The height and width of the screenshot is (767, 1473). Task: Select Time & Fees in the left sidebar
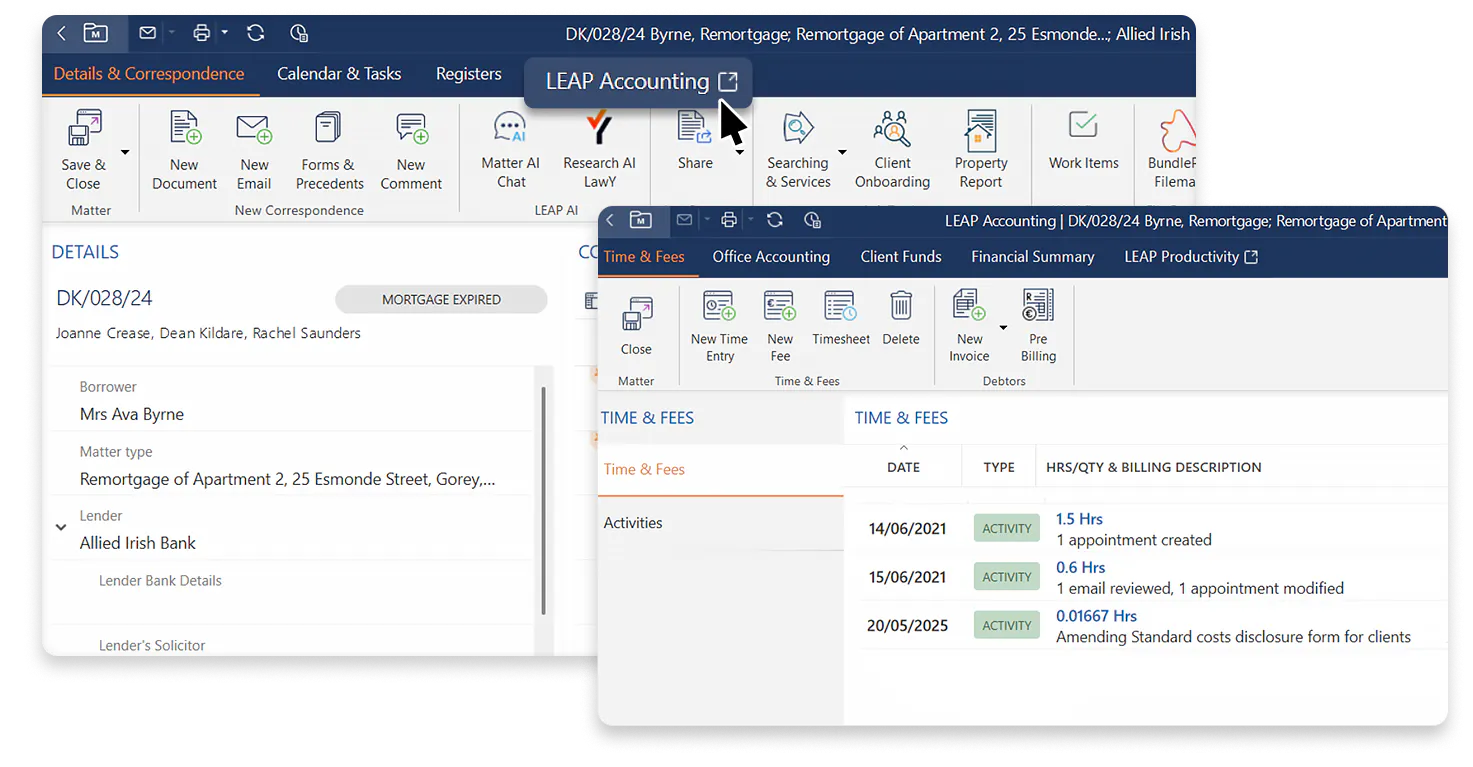[721, 469]
